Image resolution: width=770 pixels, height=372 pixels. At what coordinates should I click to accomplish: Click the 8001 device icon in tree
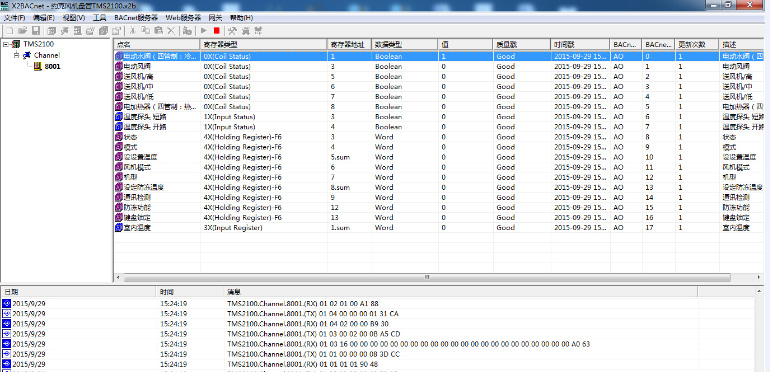pos(38,66)
